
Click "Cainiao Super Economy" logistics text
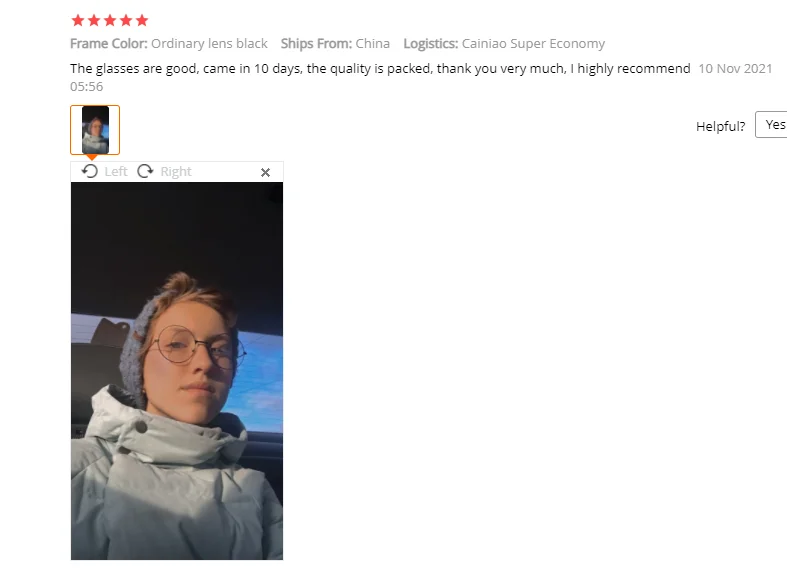click(x=533, y=44)
